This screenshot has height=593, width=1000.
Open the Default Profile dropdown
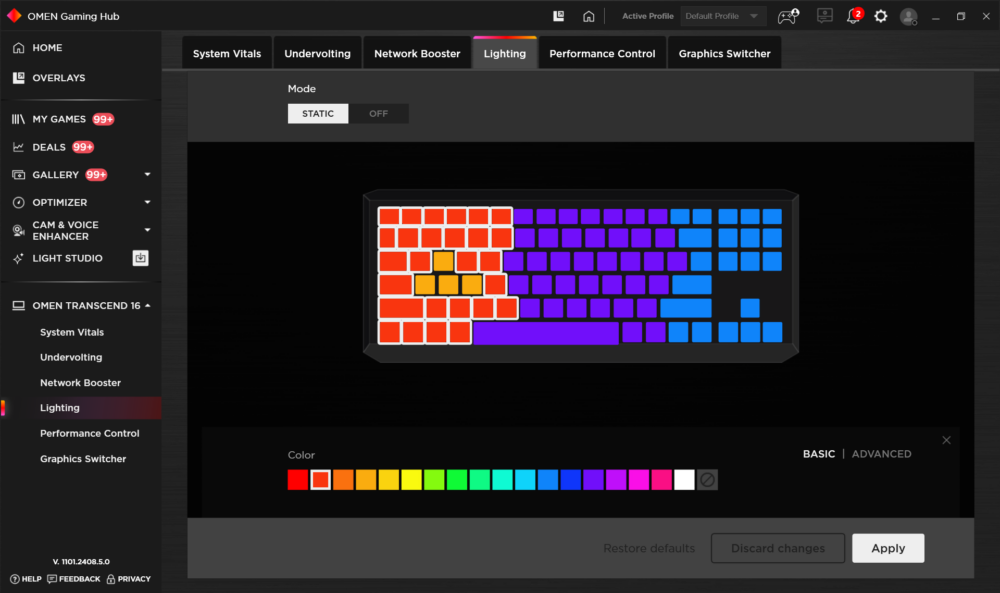point(722,16)
